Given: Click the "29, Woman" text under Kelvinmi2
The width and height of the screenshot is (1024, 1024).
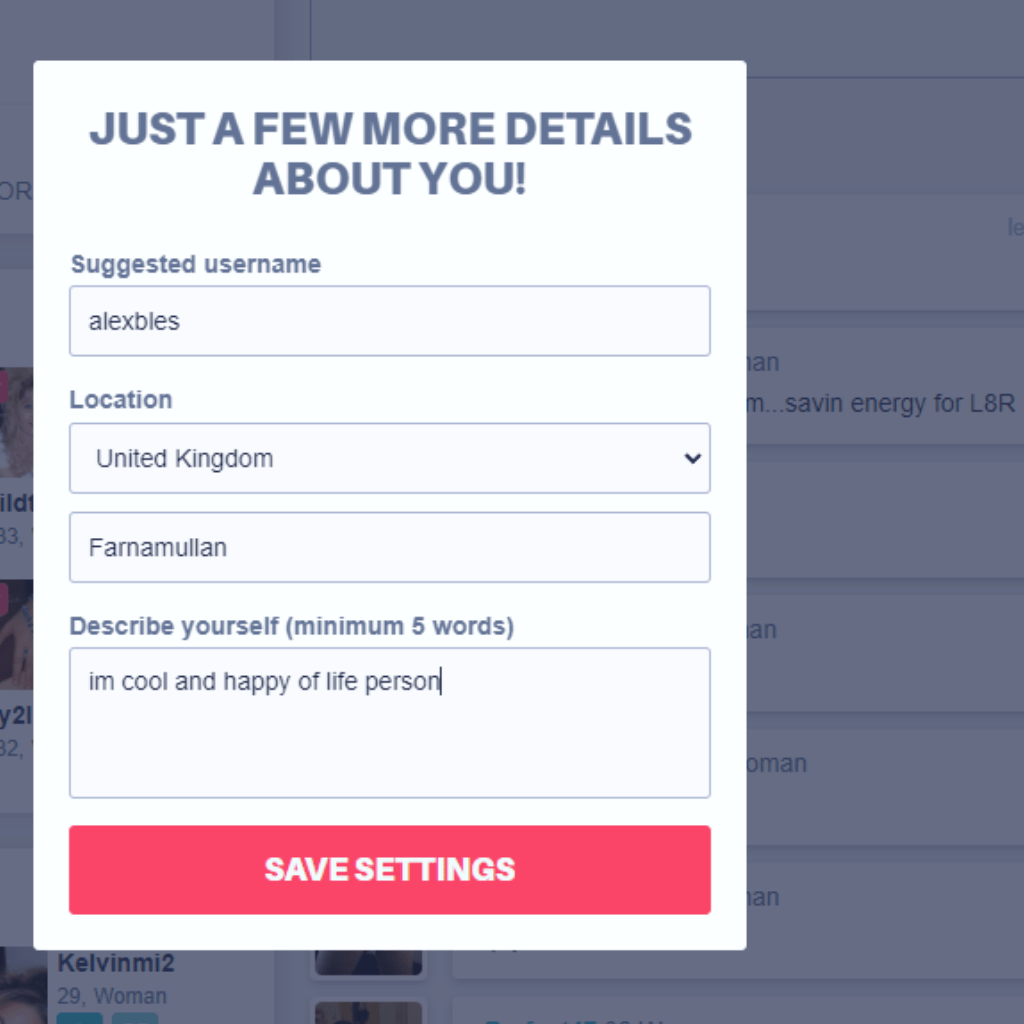Looking at the screenshot, I should [x=112, y=996].
